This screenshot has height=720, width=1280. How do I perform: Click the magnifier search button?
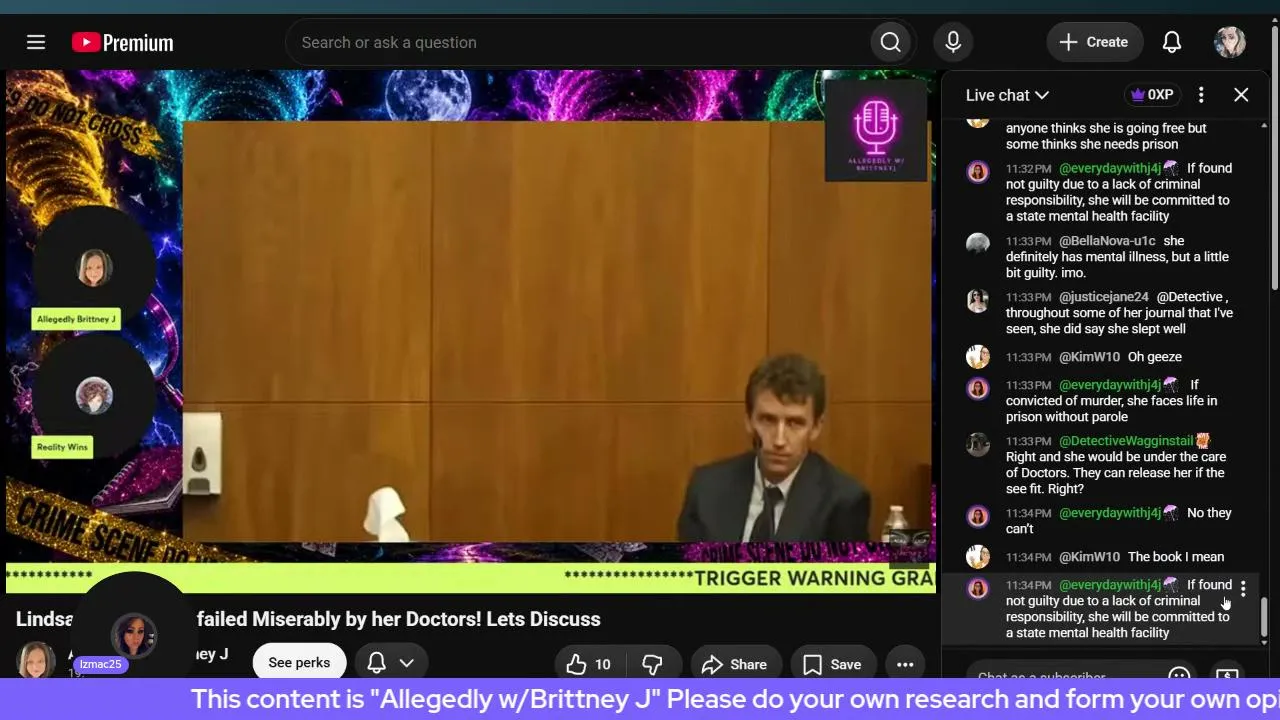(891, 42)
